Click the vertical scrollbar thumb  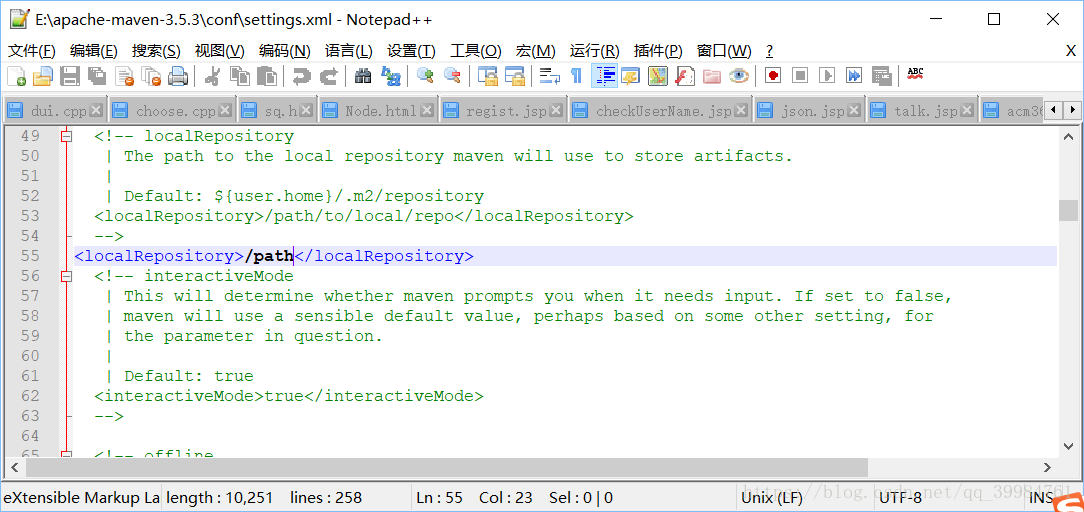coord(1068,211)
